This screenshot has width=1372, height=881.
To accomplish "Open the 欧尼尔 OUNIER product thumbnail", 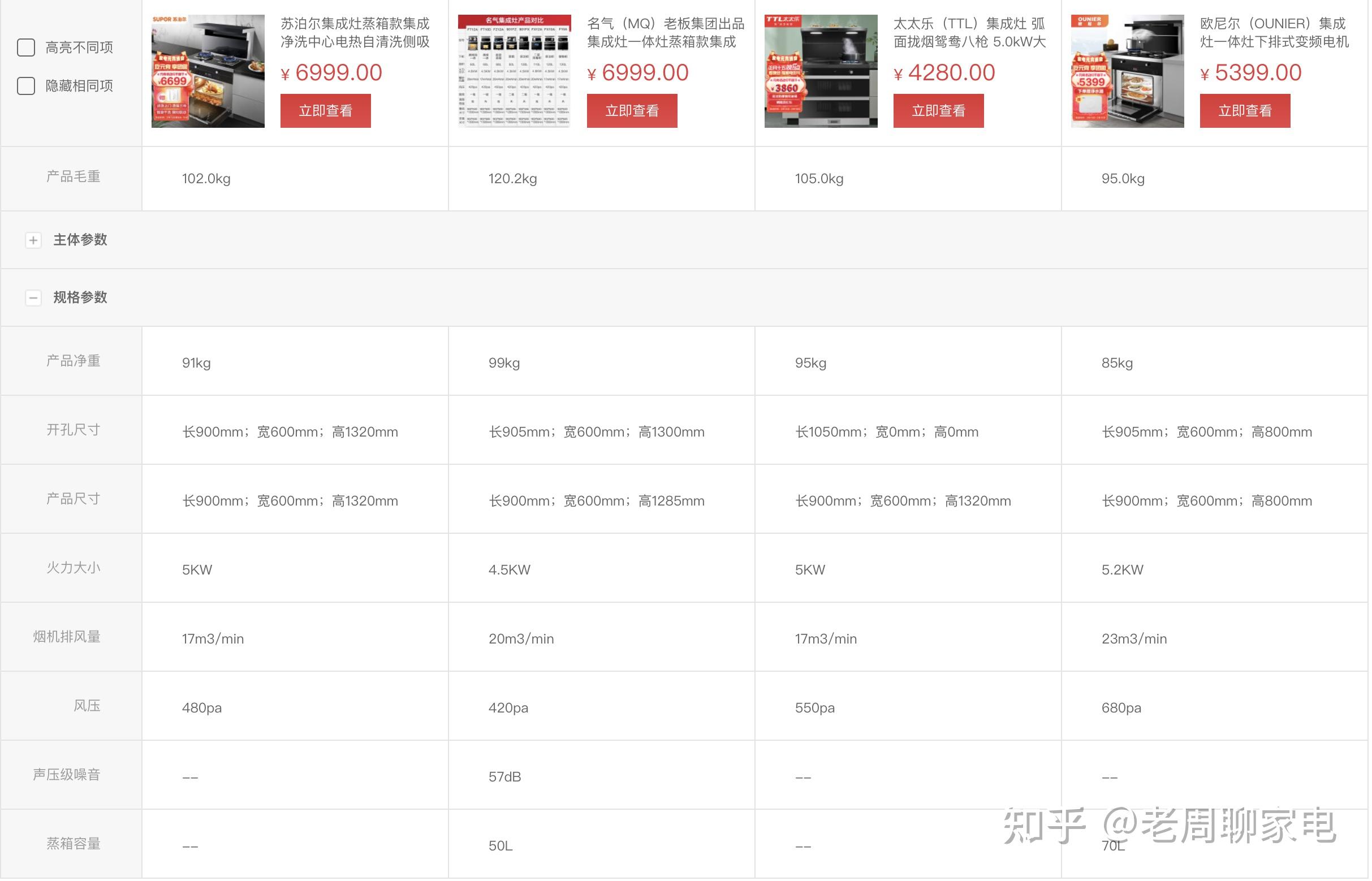I will tap(1128, 71).
